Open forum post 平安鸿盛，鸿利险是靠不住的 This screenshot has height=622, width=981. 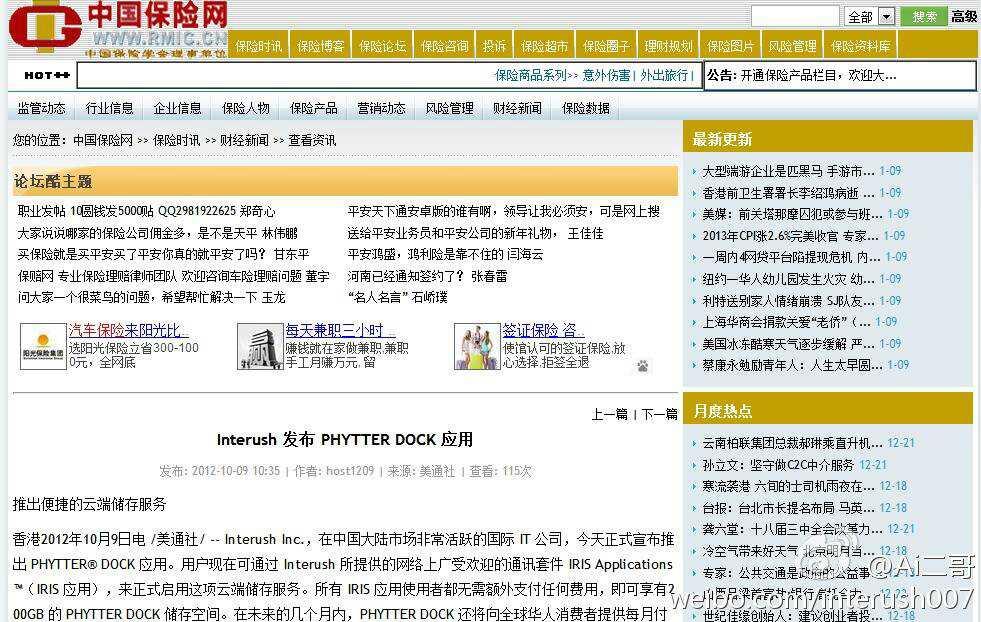pos(445,255)
